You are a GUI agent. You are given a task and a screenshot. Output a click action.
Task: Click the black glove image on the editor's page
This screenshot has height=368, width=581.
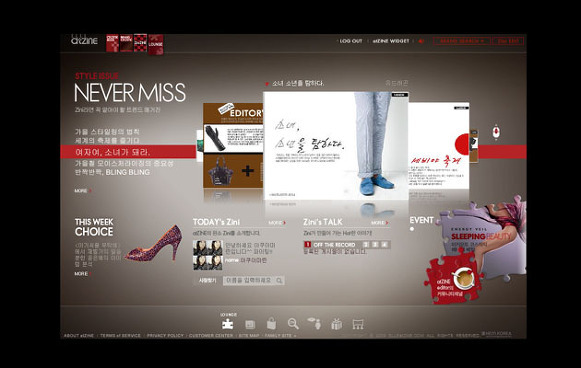click(215, 138)
